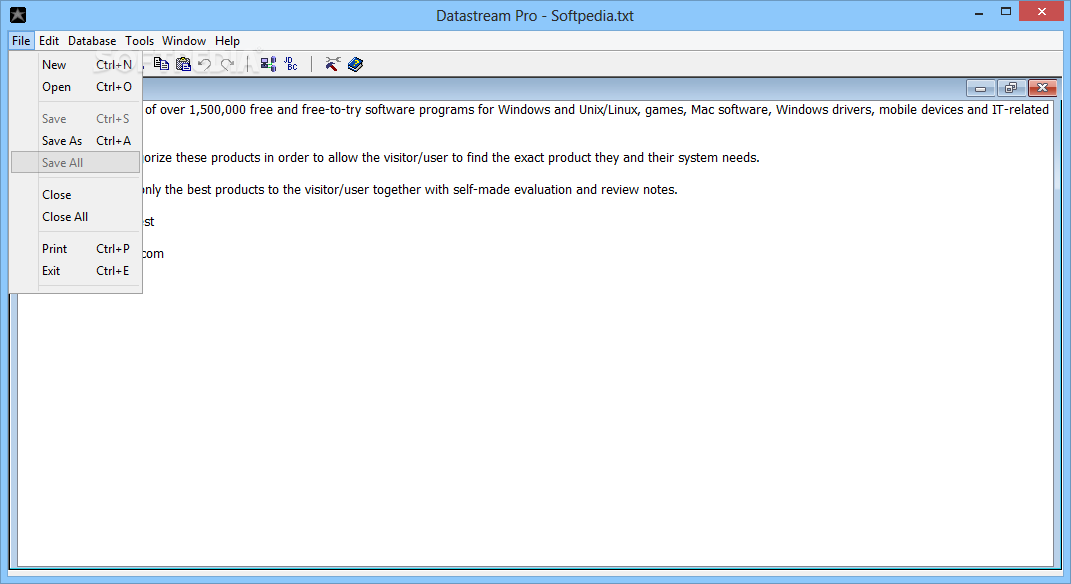
Task: Click the Paste clipboard icon
Action: 183,64
